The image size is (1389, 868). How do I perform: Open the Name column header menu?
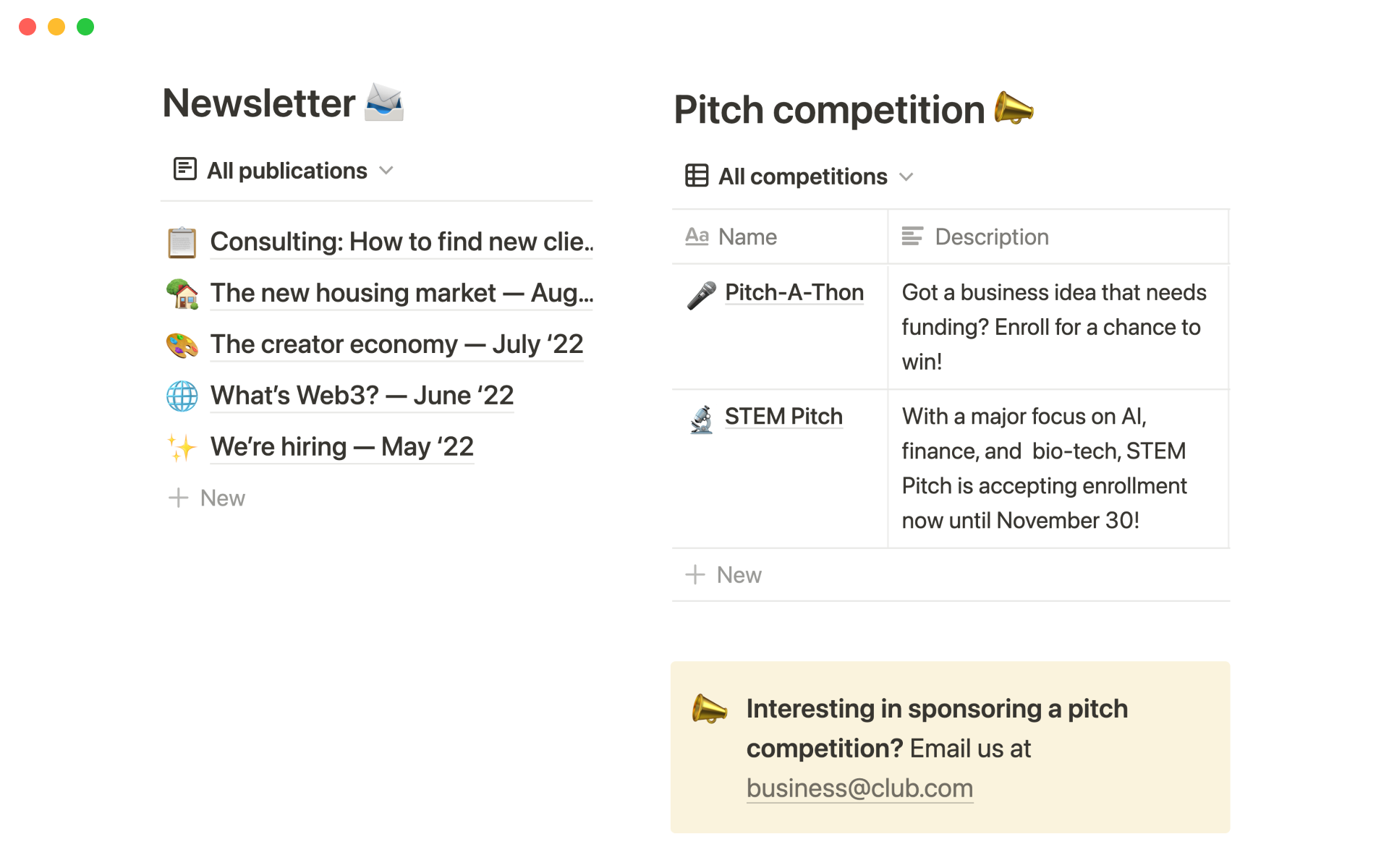pos(747,237)
